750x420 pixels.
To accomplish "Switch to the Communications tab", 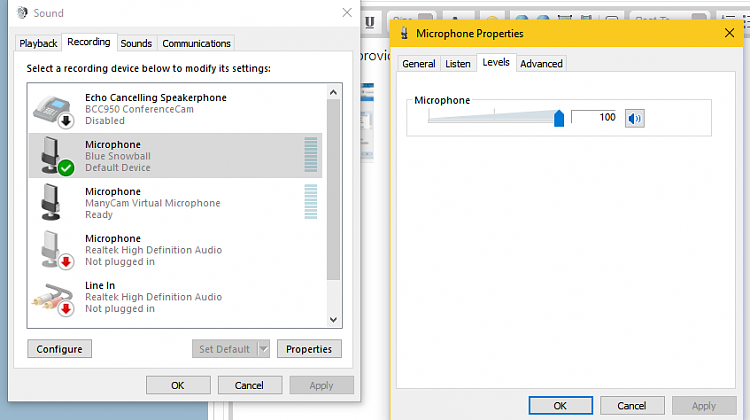I will click(x=196, y=43).
